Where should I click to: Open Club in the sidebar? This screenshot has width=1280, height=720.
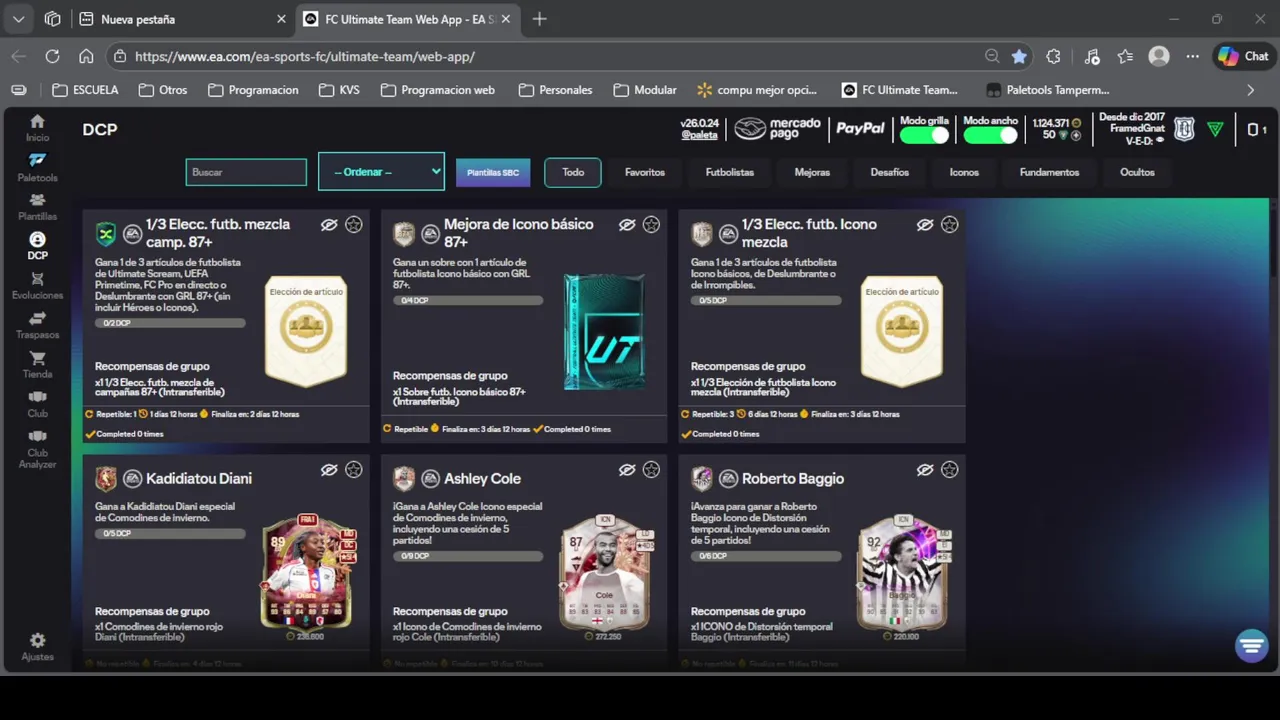(x=37, y=403)
